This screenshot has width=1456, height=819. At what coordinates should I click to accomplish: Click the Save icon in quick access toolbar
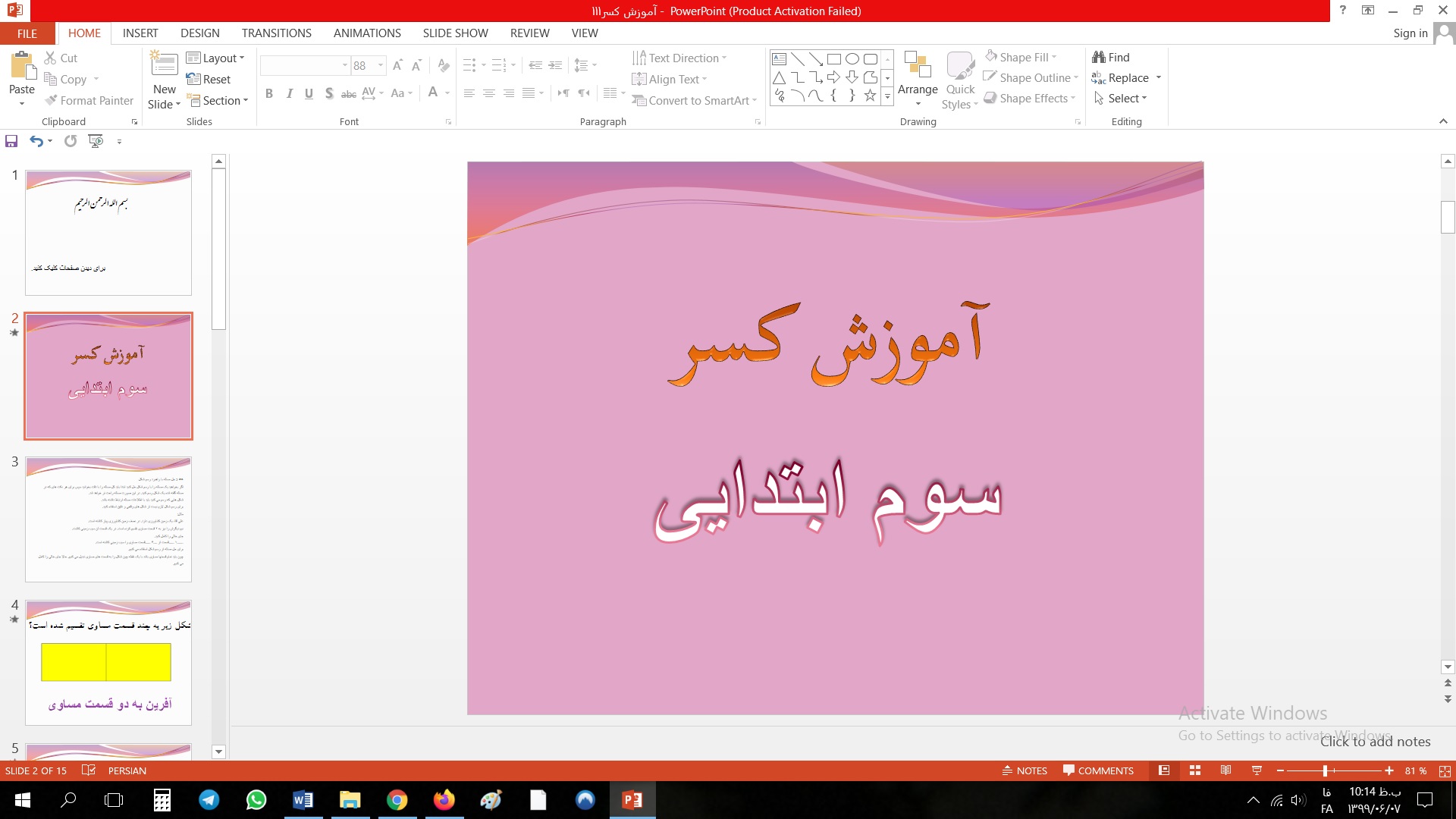pyautogui.click(x=11, y=141)
